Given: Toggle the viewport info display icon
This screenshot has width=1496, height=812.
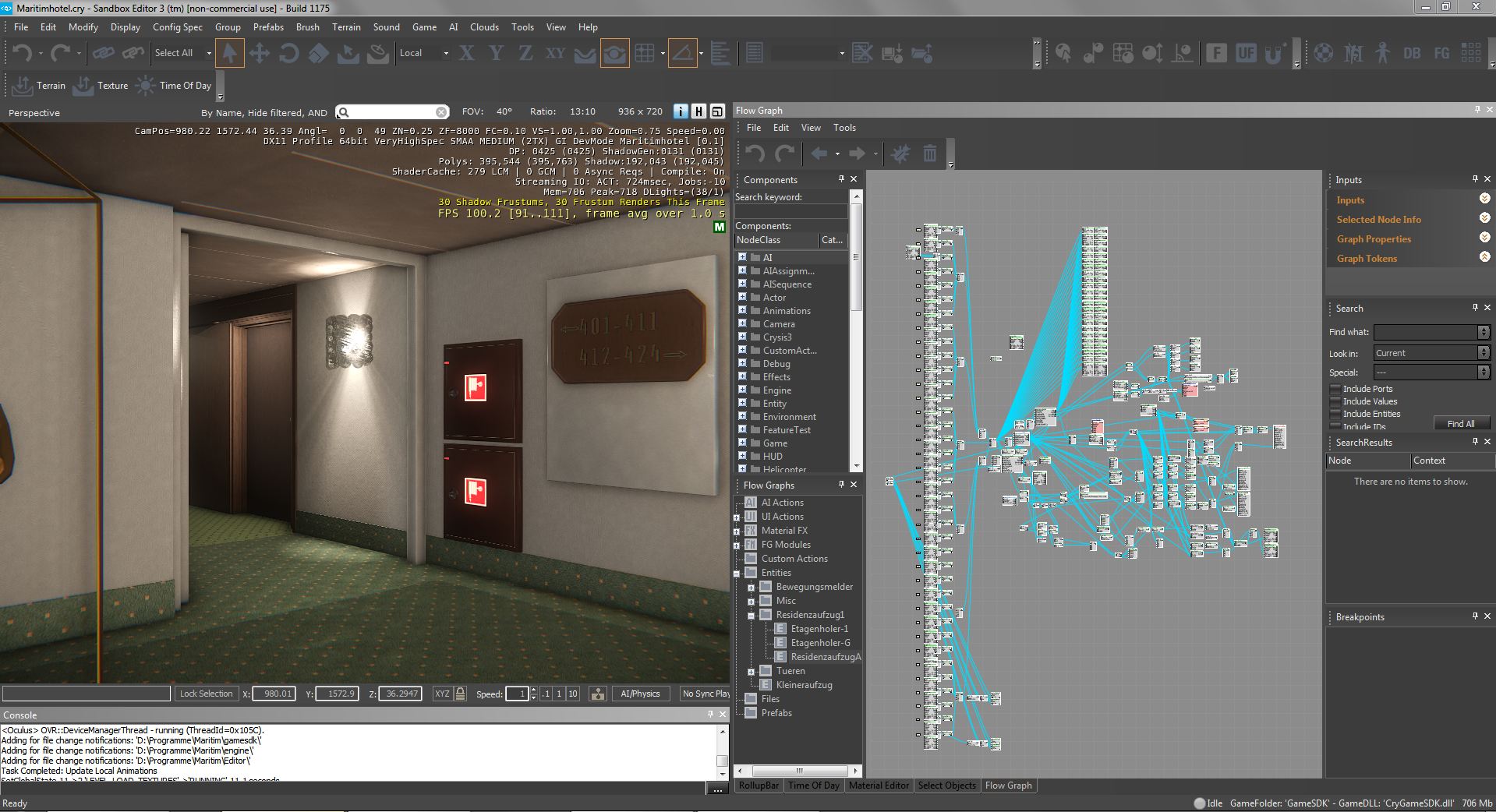Looking at the screenshot, I should (681, 111).
